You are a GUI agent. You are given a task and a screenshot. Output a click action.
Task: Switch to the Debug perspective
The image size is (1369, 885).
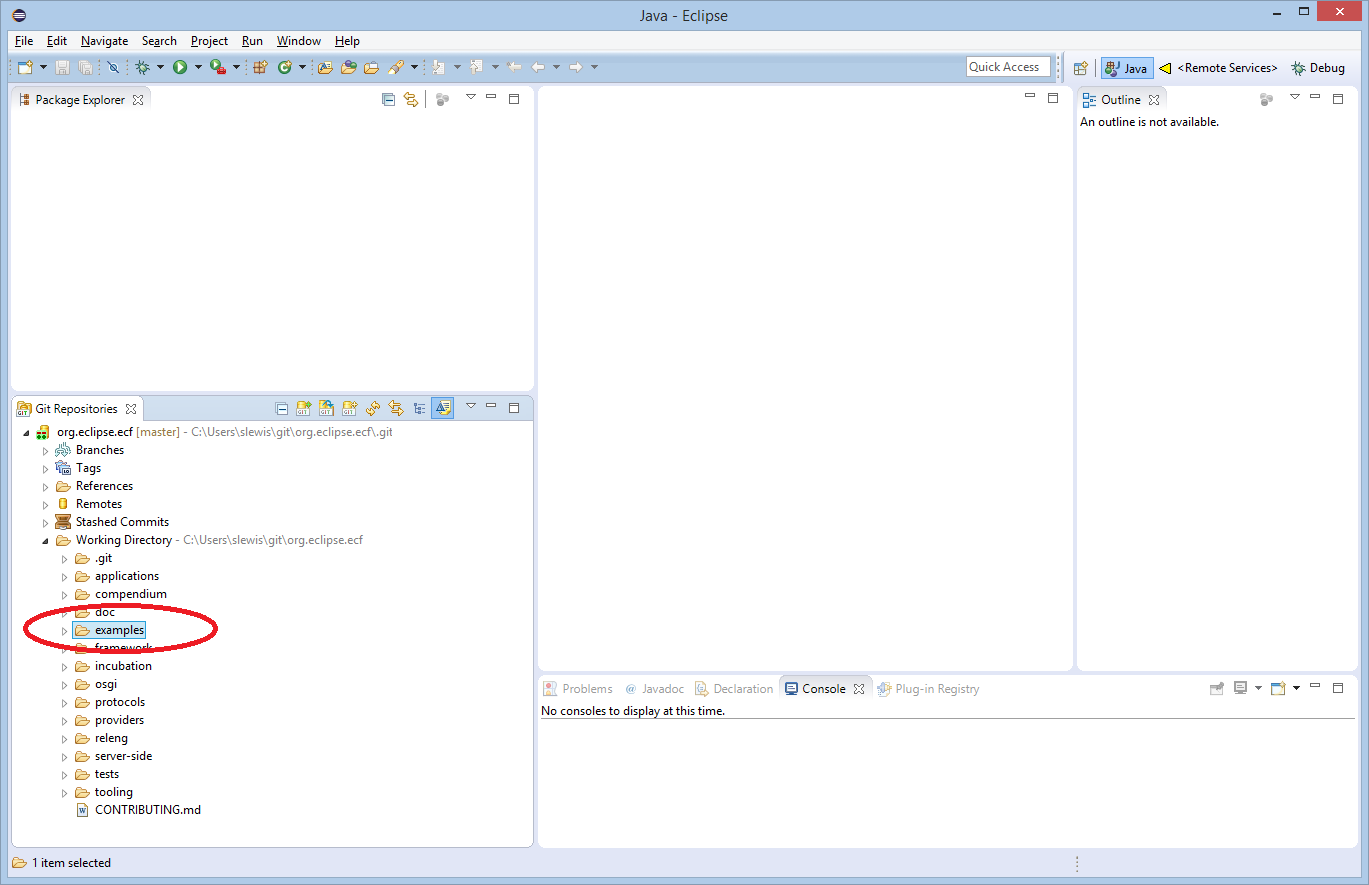[x=1318, y=68]
